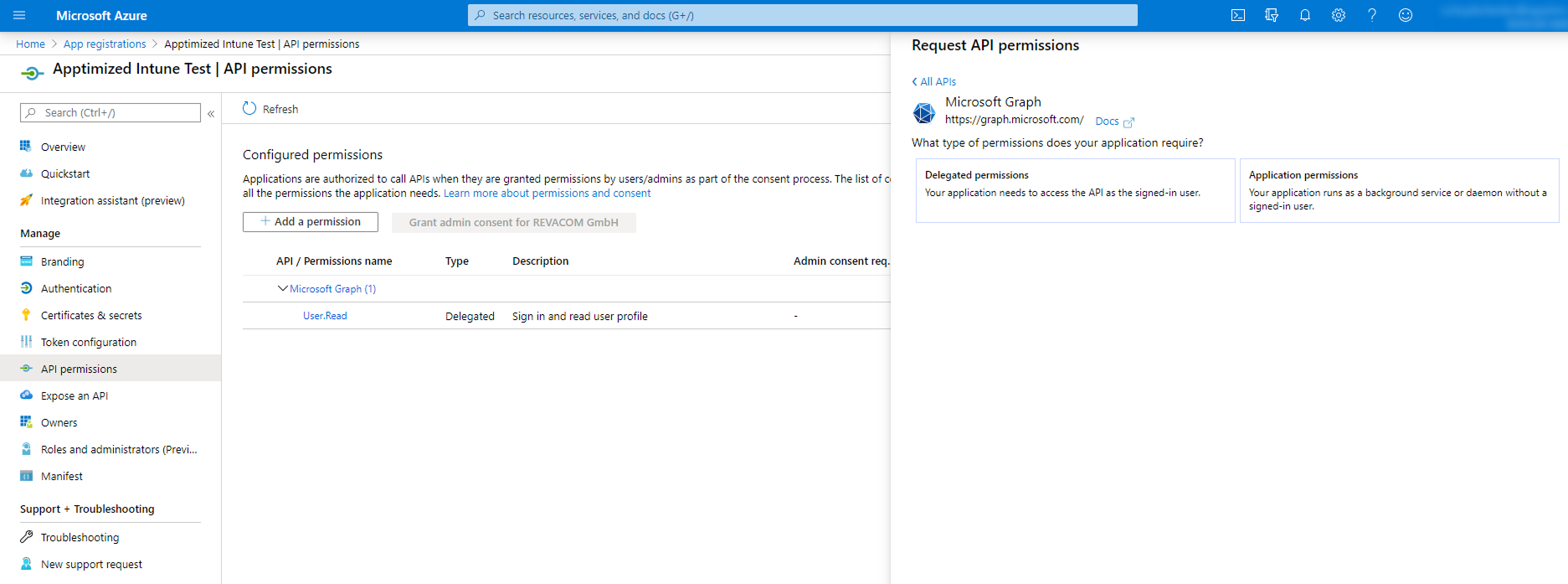Open the feedback smiley icon
Viewport: 1568px width, 584px height.
pos(1406,15)
